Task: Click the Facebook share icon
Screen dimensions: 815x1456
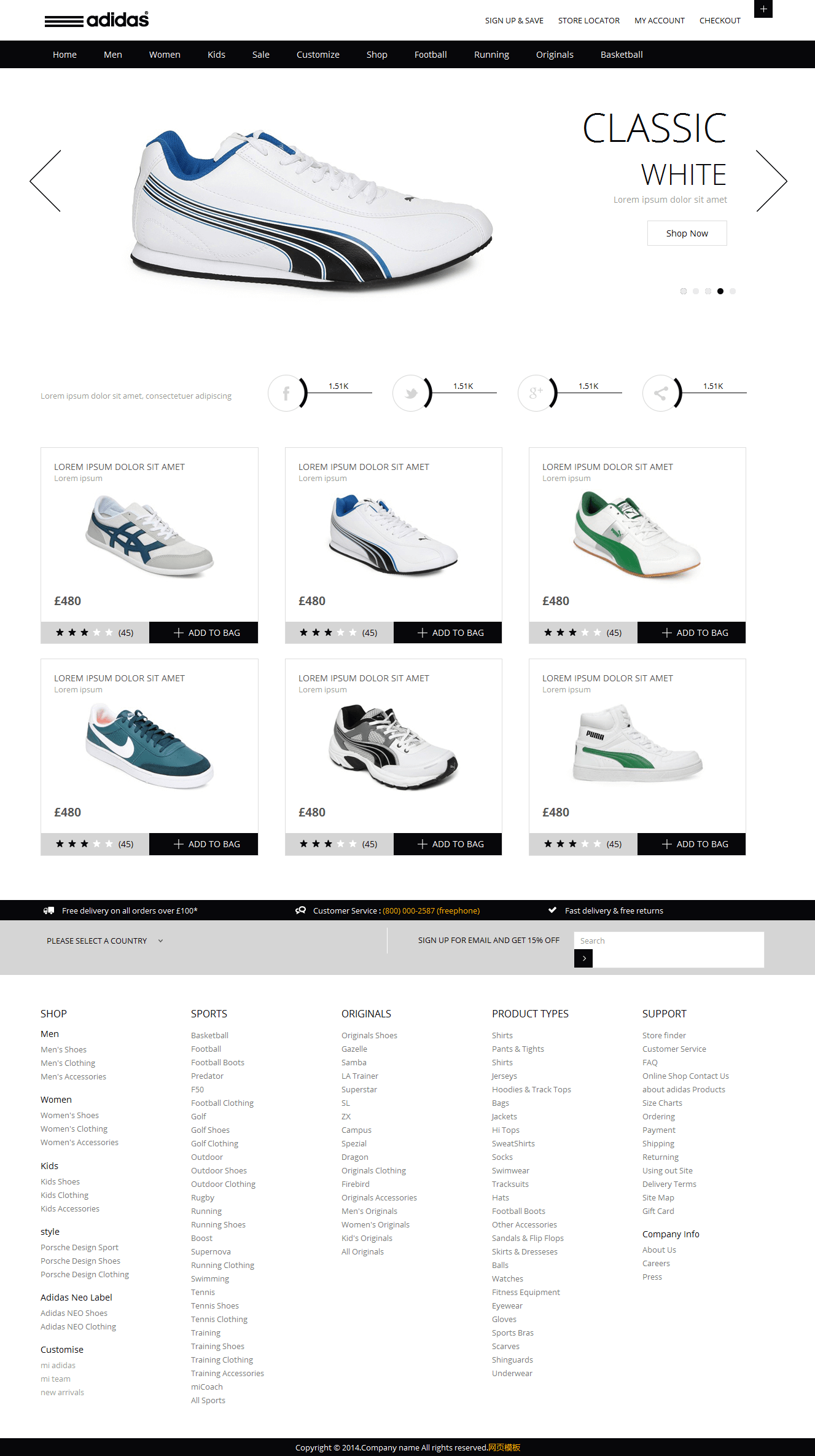Action: pyautogui.click(x=286, y=393)
